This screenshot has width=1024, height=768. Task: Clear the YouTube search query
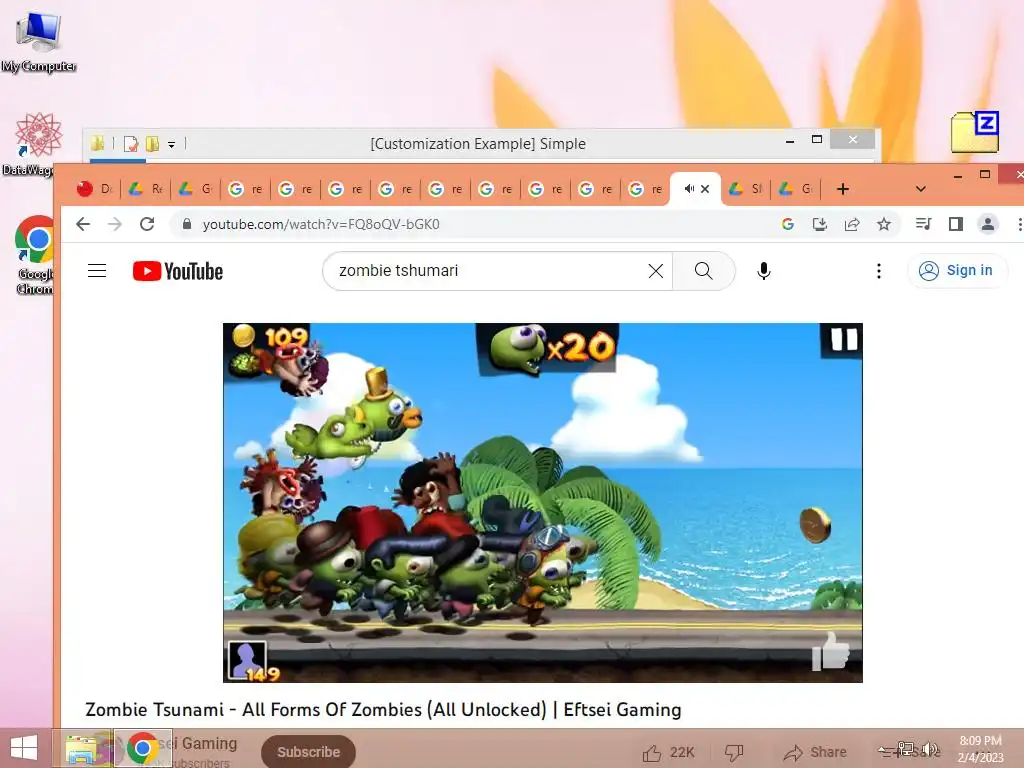tap(656, 270)
